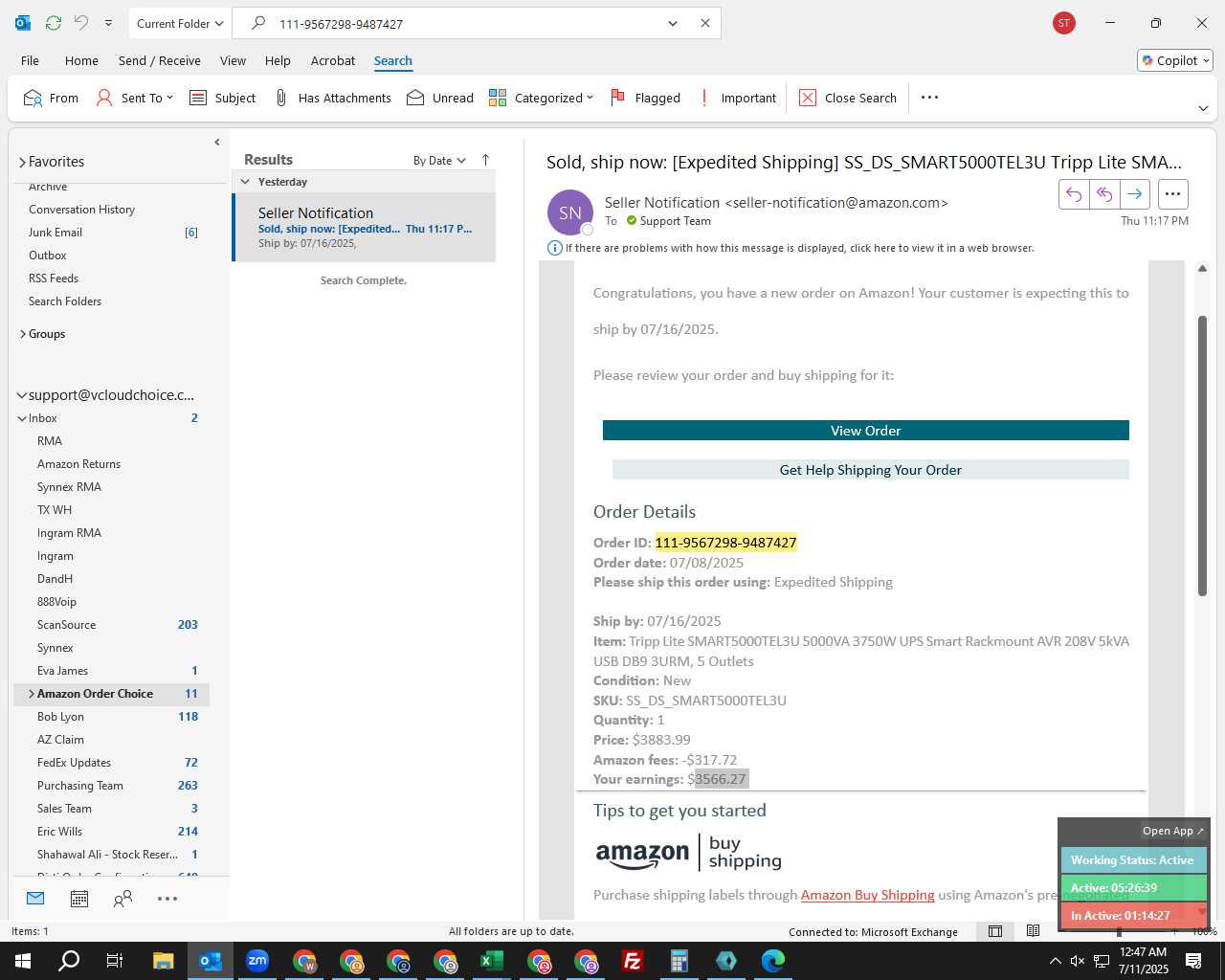Screen dimensions: 1225x980
Task: Click inside the search box with order ID
Action: pyautogui.click(x=464, y=24)
